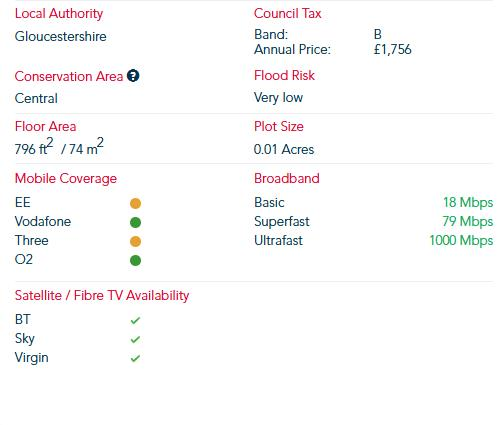Click the Council Tax heading
Viewport: 504px width, 425px height.
[x=287, y=13]
